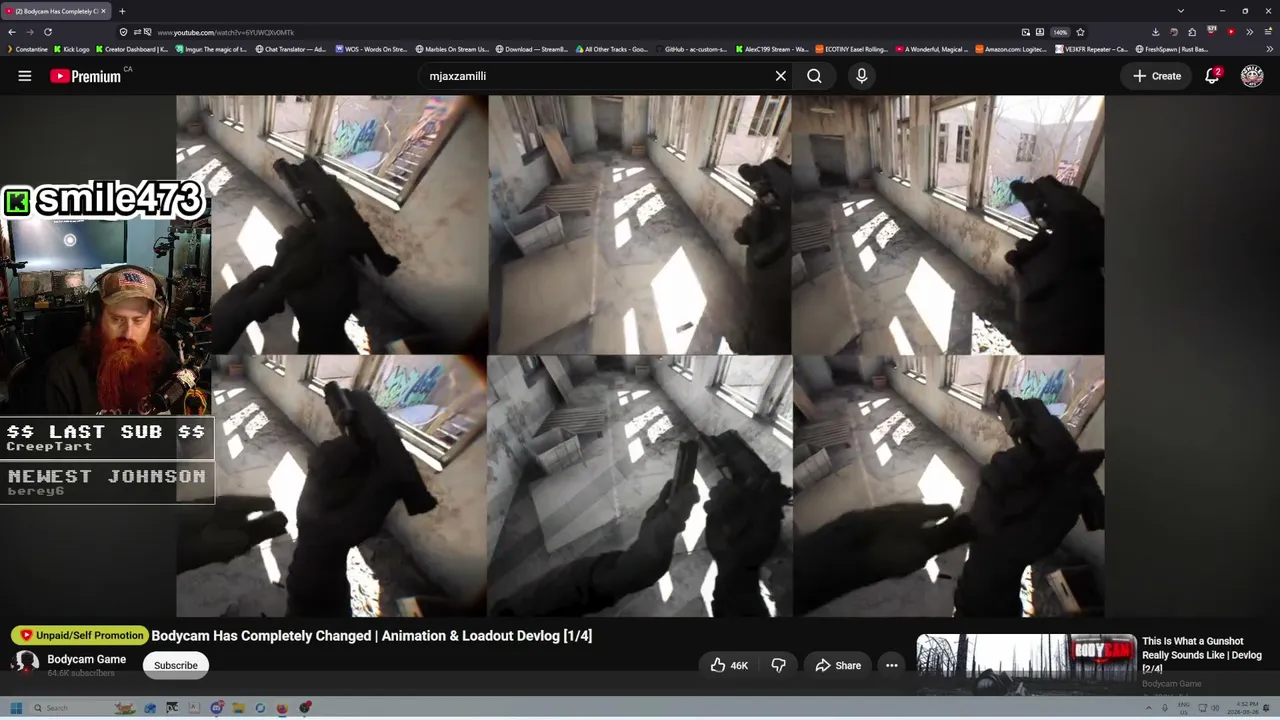Bookmark this page with star icon
Viewport: 1280px width, 720px height.
point(1080,32)
